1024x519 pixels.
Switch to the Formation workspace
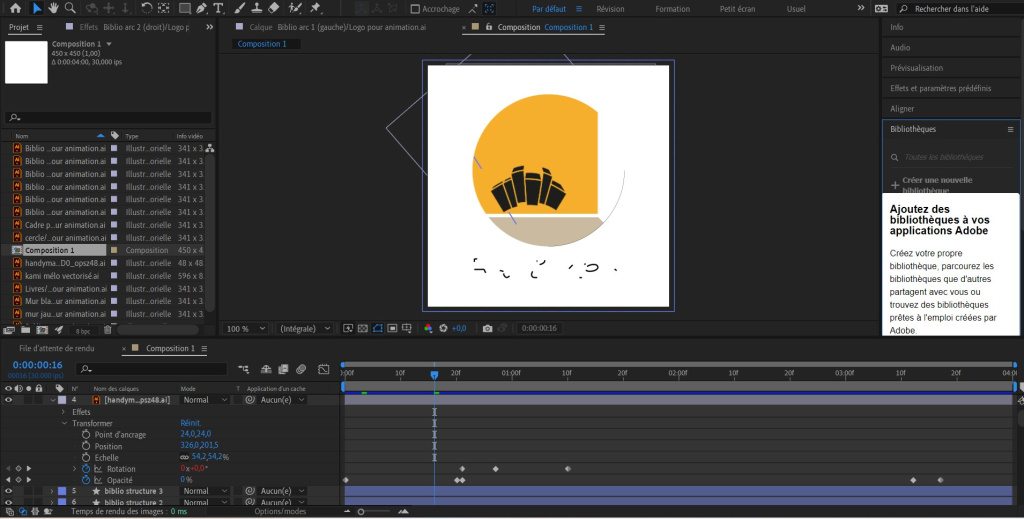pos(673,9)
